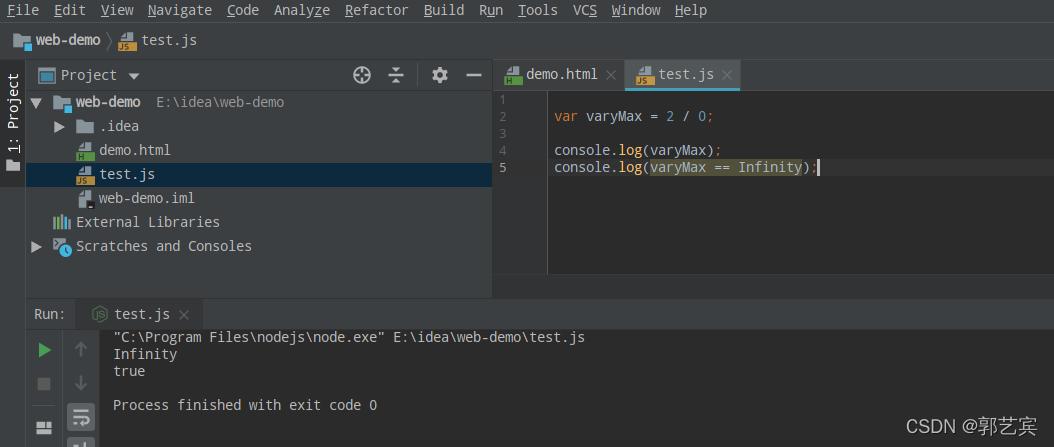Click the true output line in console

pos(129,371)
